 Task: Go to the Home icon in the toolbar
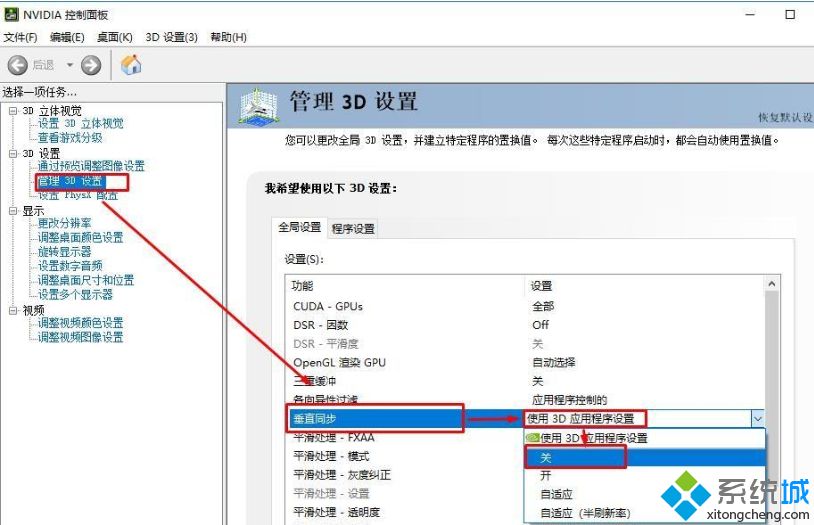[x=131, y=65]
